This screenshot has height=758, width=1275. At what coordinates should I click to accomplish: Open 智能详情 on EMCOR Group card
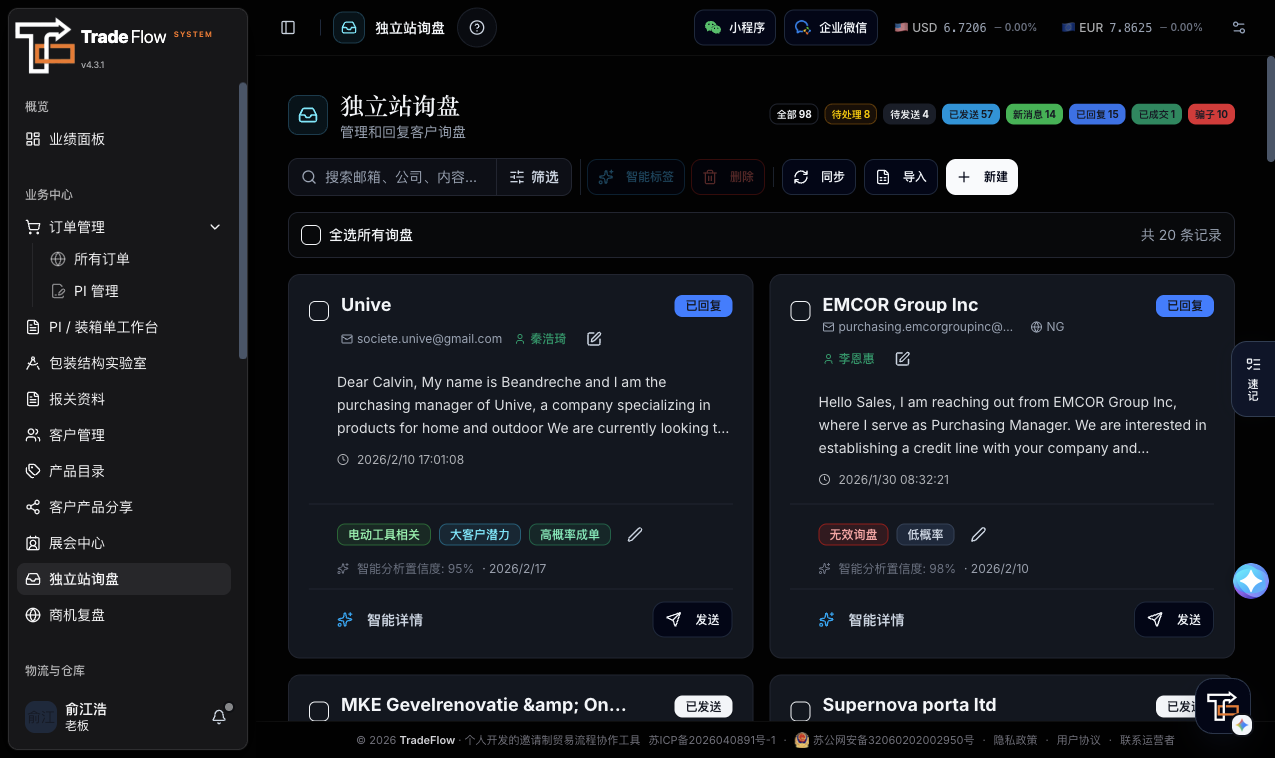coord(862,620)
